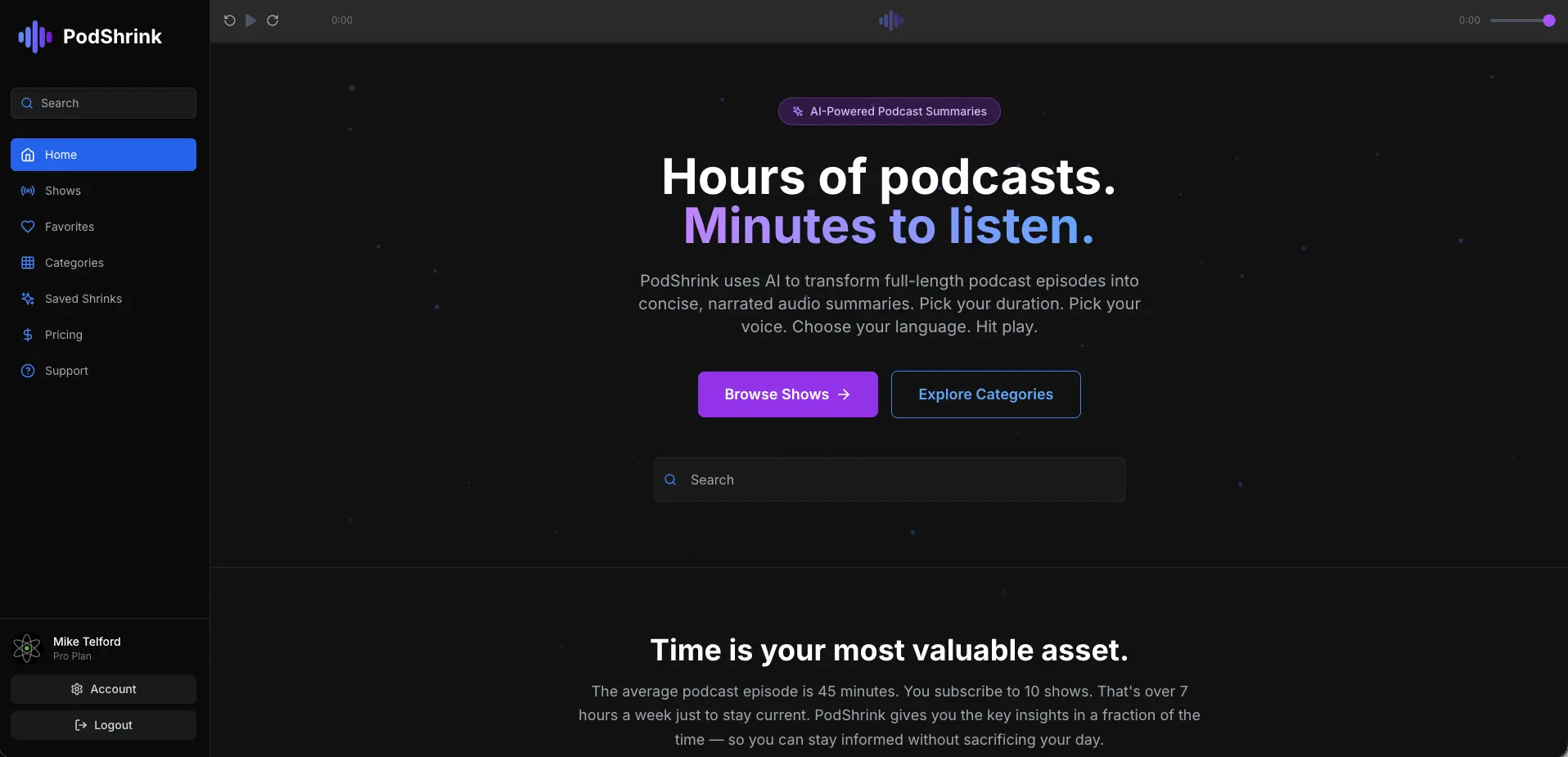Click the Favorites heart icon
The image size is (1568, 757).
tap(28, 227)
